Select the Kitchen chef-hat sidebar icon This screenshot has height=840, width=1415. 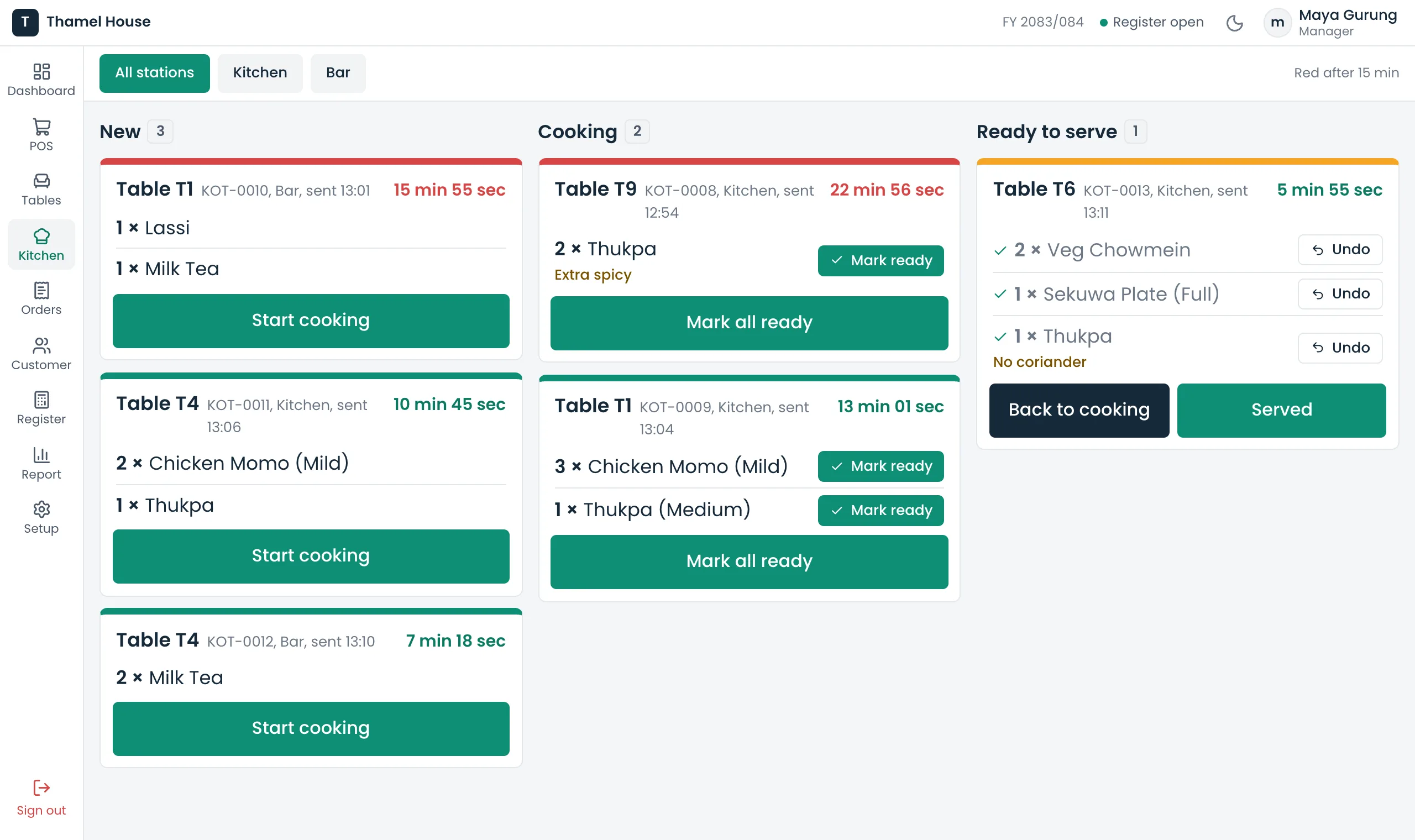41,236
